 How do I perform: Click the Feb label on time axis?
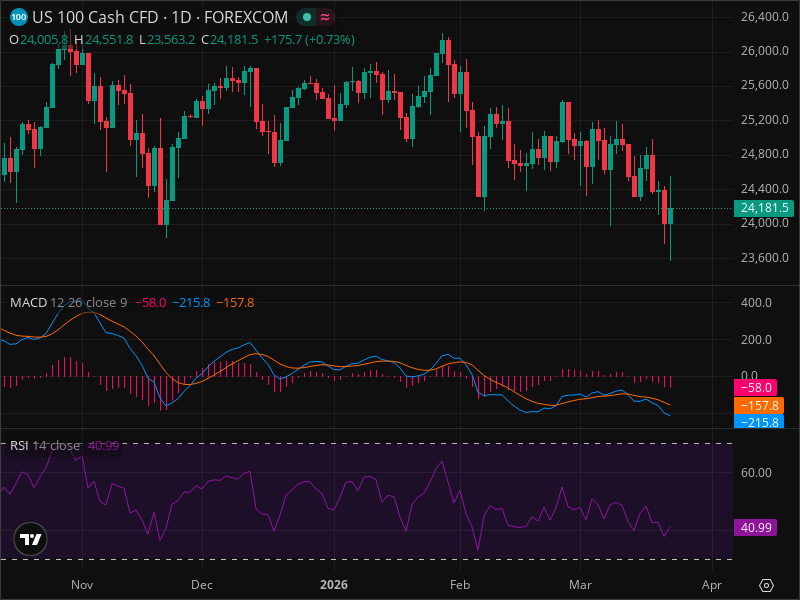(x=460, y=585)
